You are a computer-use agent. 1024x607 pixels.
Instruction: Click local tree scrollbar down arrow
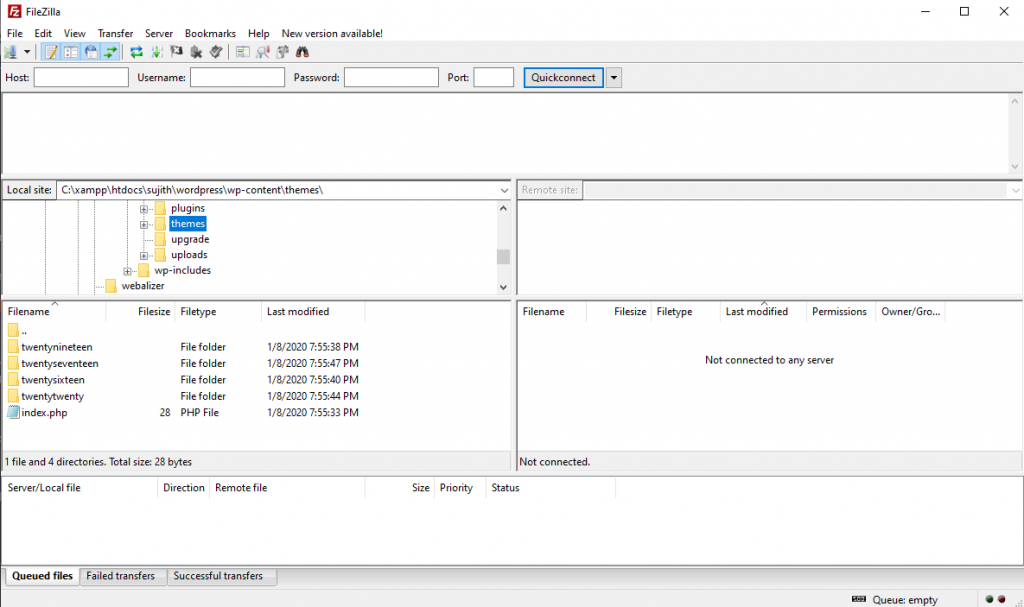coord(503,287)
